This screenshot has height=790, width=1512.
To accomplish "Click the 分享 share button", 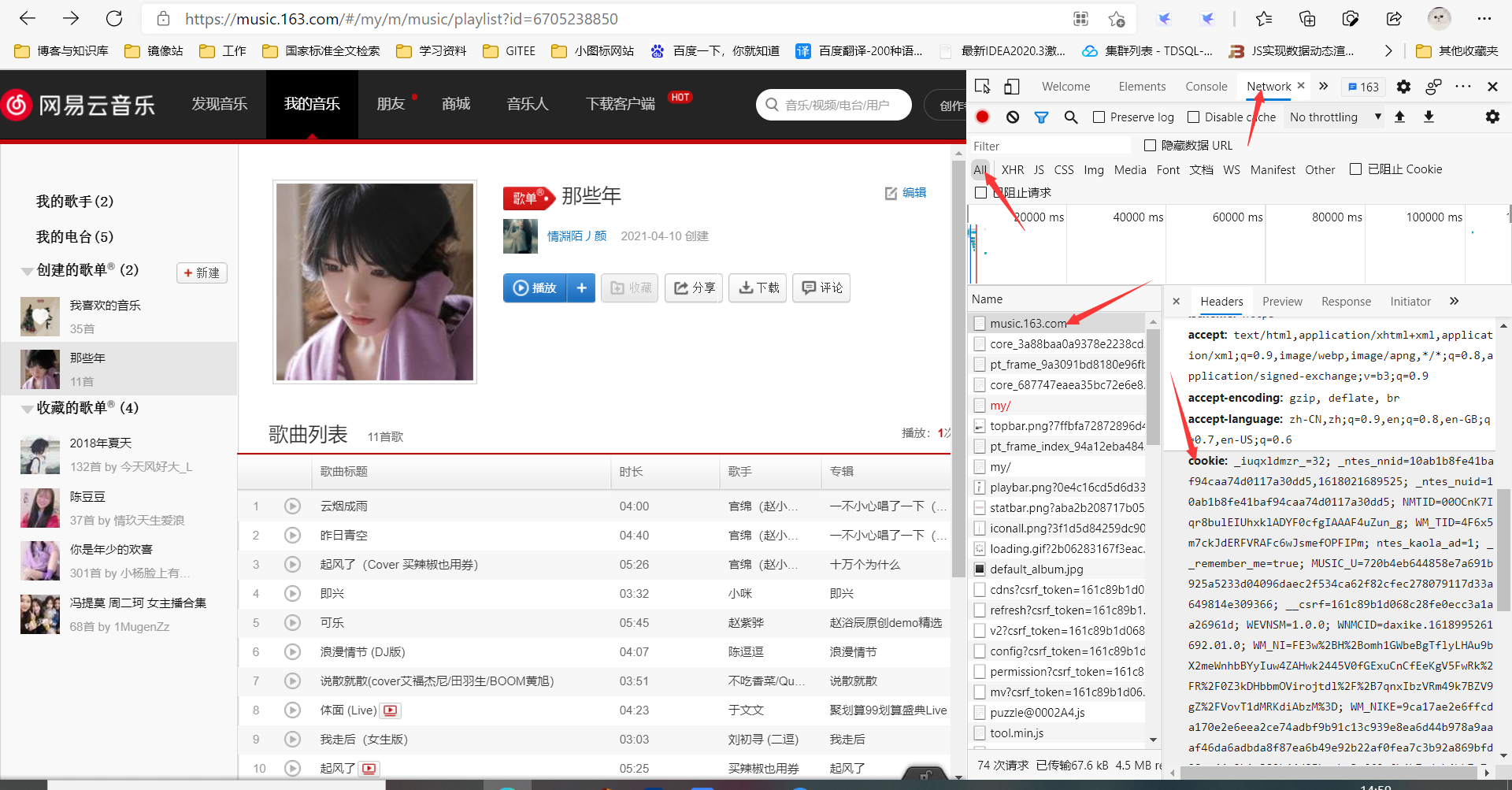I will coord(695,288).
